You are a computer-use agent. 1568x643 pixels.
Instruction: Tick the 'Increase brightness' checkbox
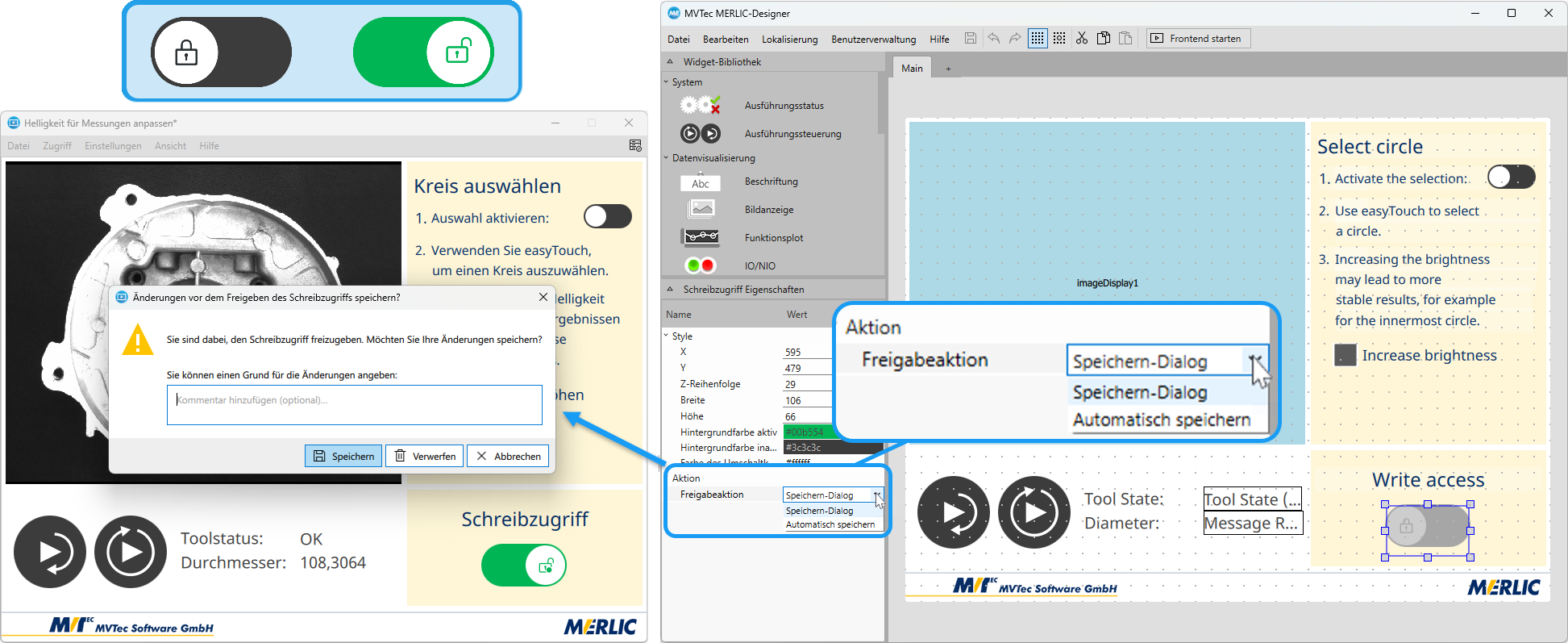tap(1345, 355)
